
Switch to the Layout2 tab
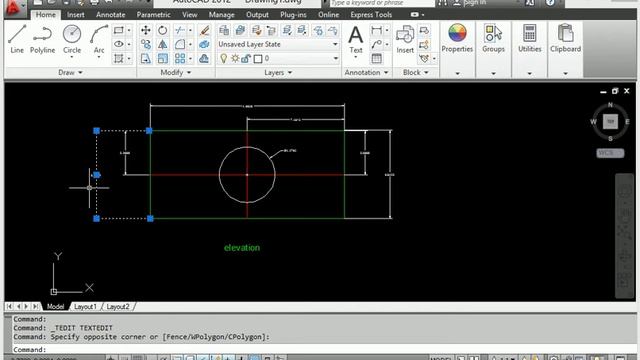pyautogui.click(x=118, y=307)
